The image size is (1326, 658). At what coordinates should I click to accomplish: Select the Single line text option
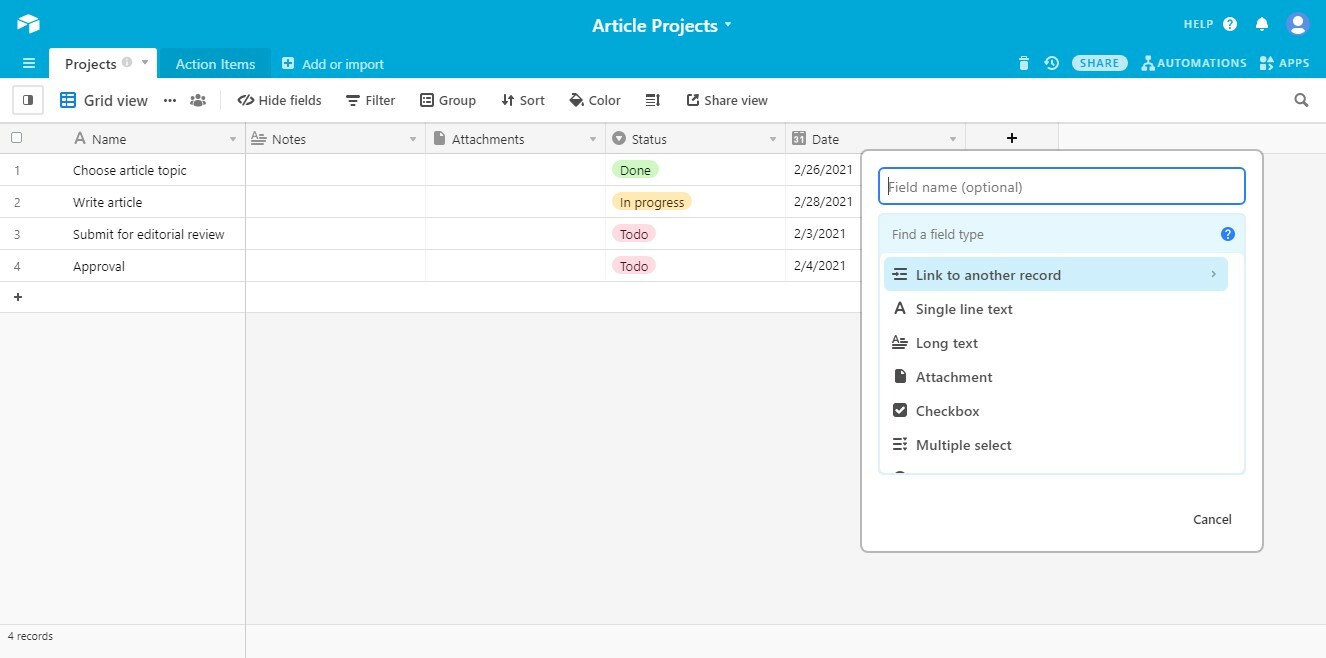click(x=964, y=309)
